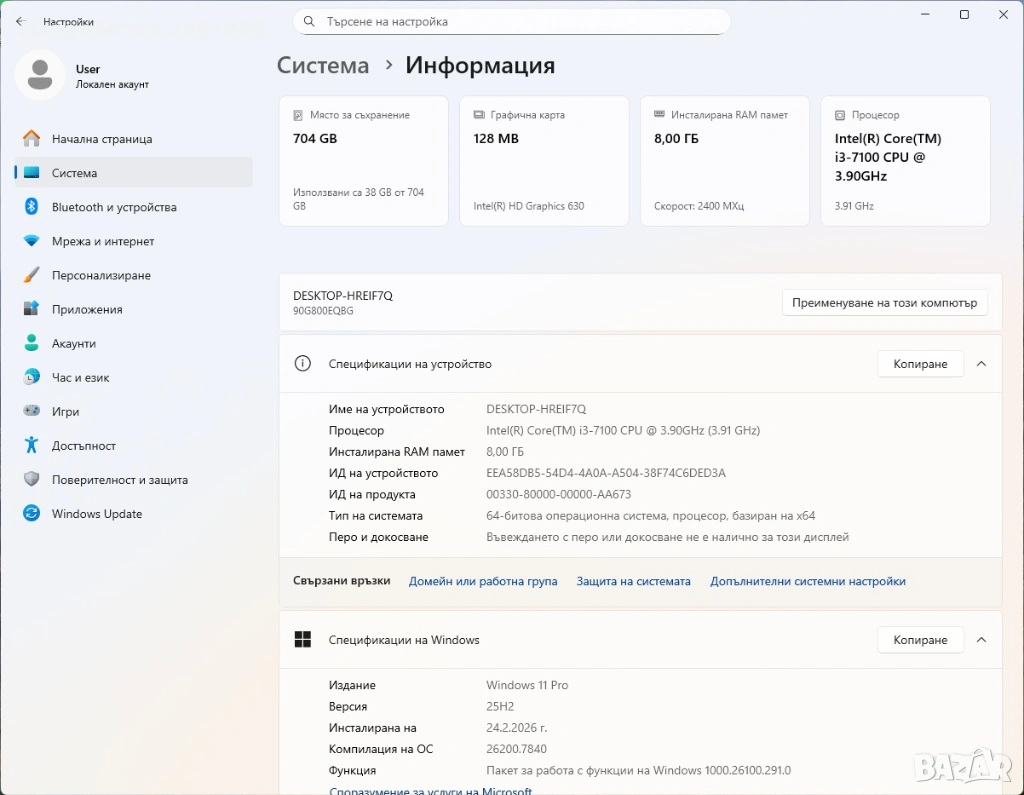Open the Приложения sidebar icon
The width and height of the screenshot is (1024, 795).
pos(32,309)
